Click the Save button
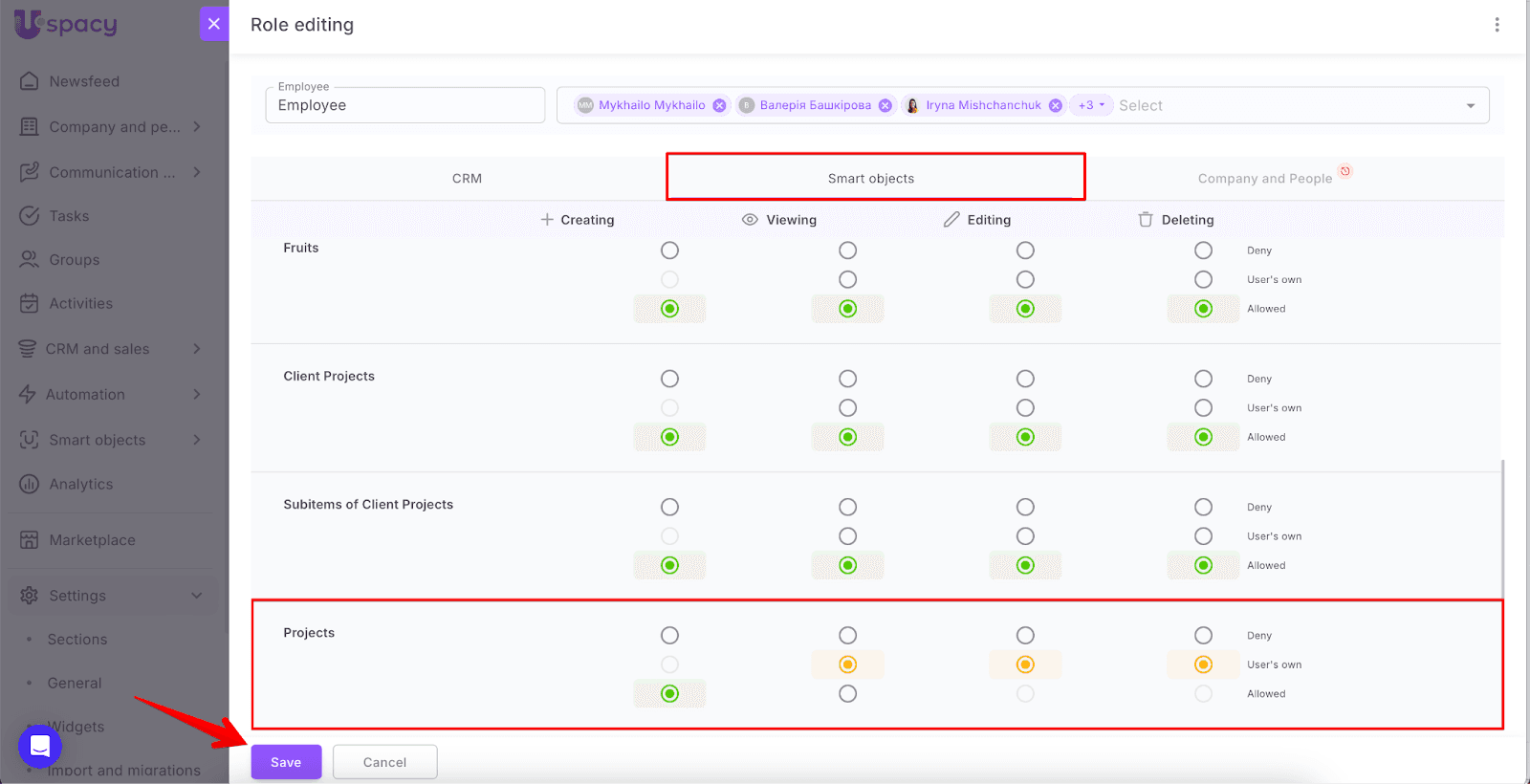Viewport: 1530px width, 784px height. pyautogui.click(x=286, y=762)
